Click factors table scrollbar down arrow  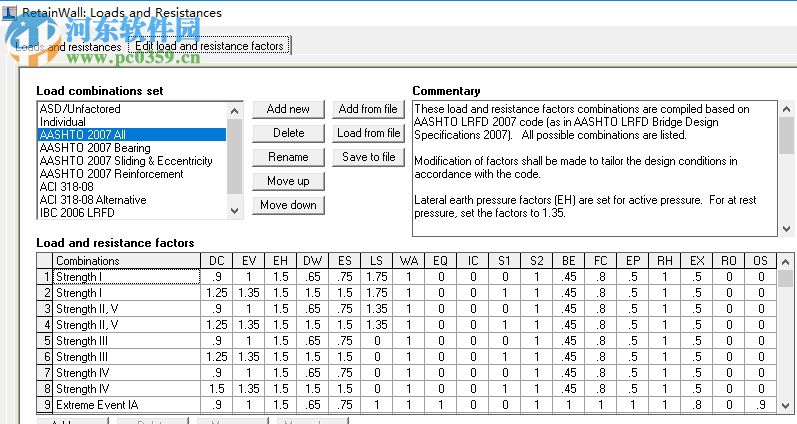pos(786,405)
